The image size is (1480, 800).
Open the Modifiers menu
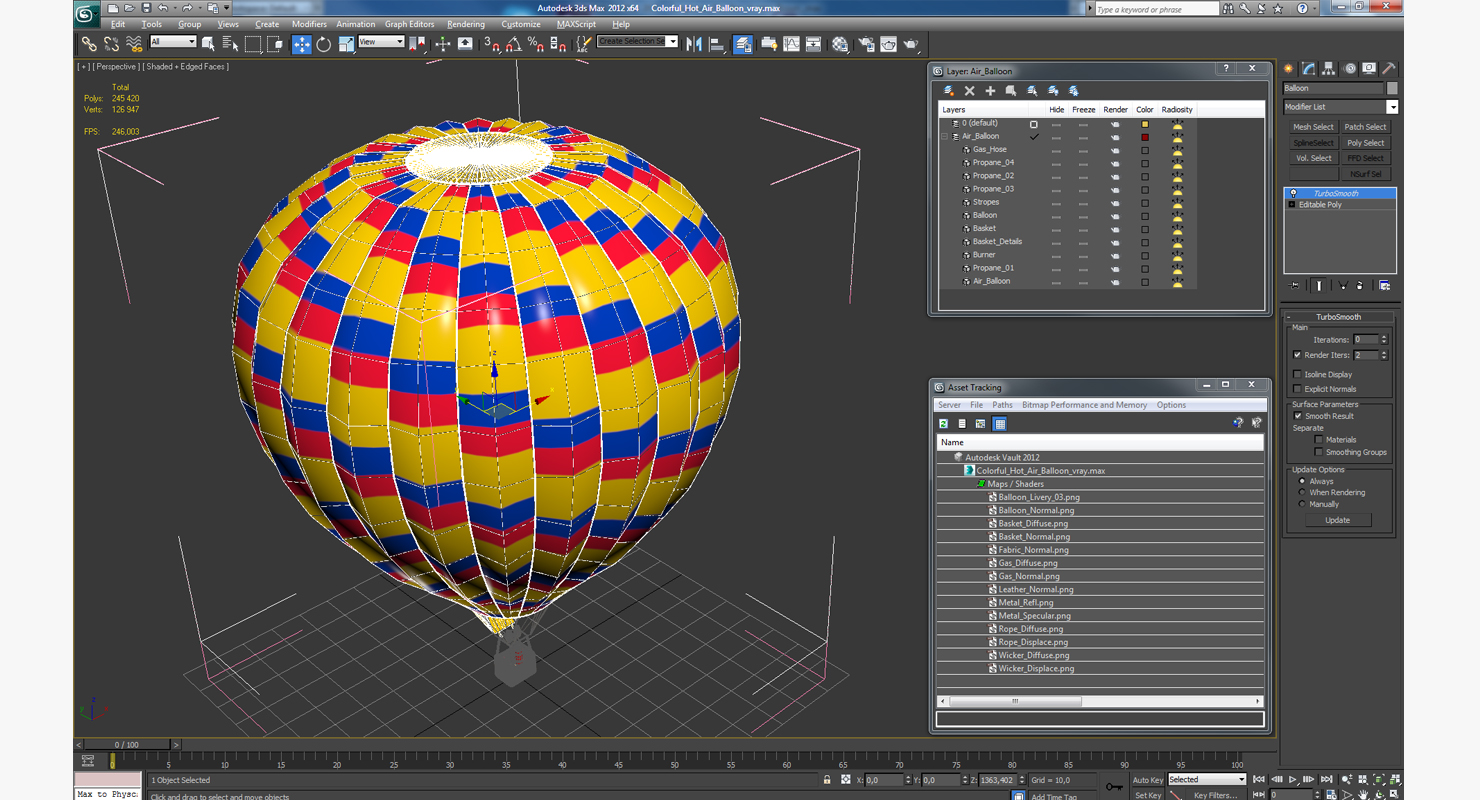pyautogui.click(x=309, y=24)
